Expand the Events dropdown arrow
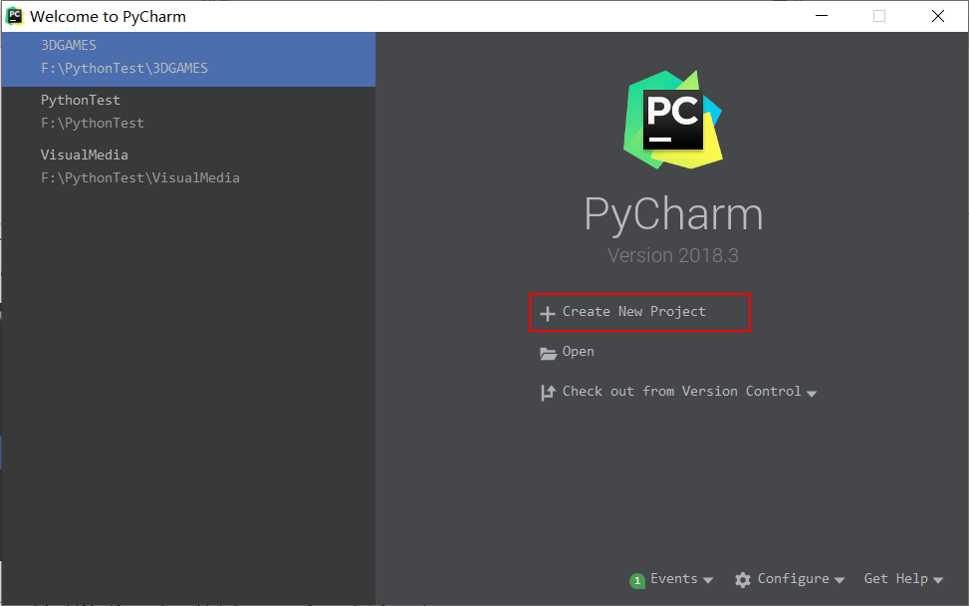 click(708, 580)
